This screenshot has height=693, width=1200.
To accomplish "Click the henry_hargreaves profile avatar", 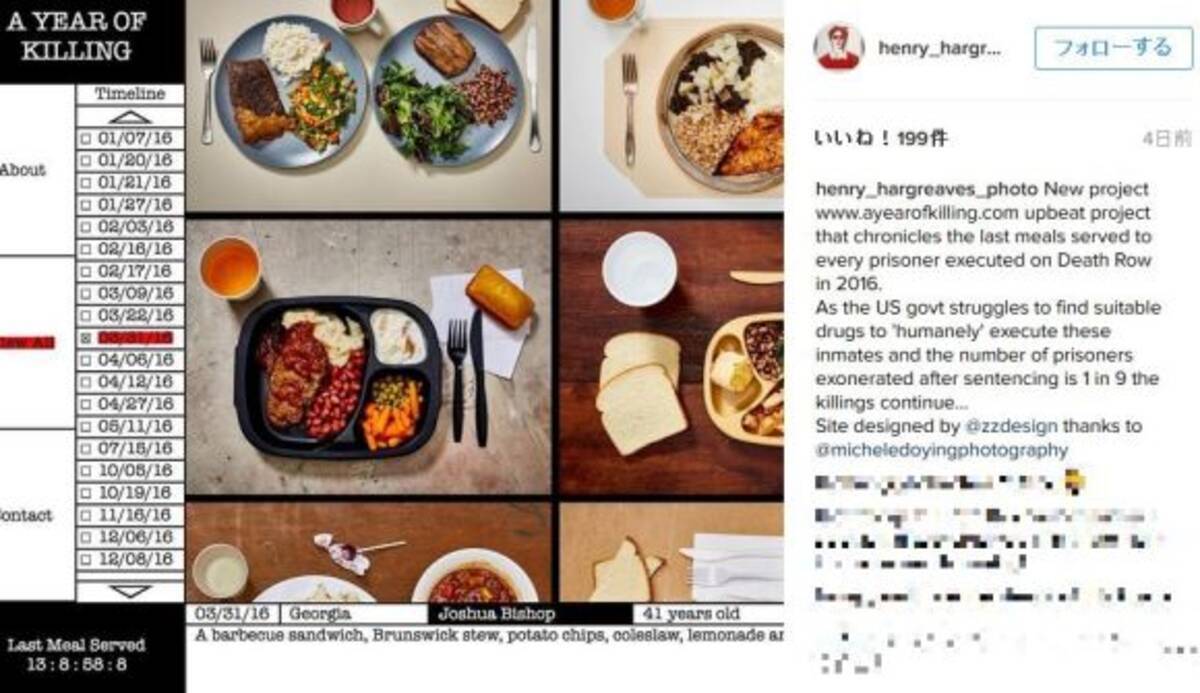I will [x=838, y=47].
